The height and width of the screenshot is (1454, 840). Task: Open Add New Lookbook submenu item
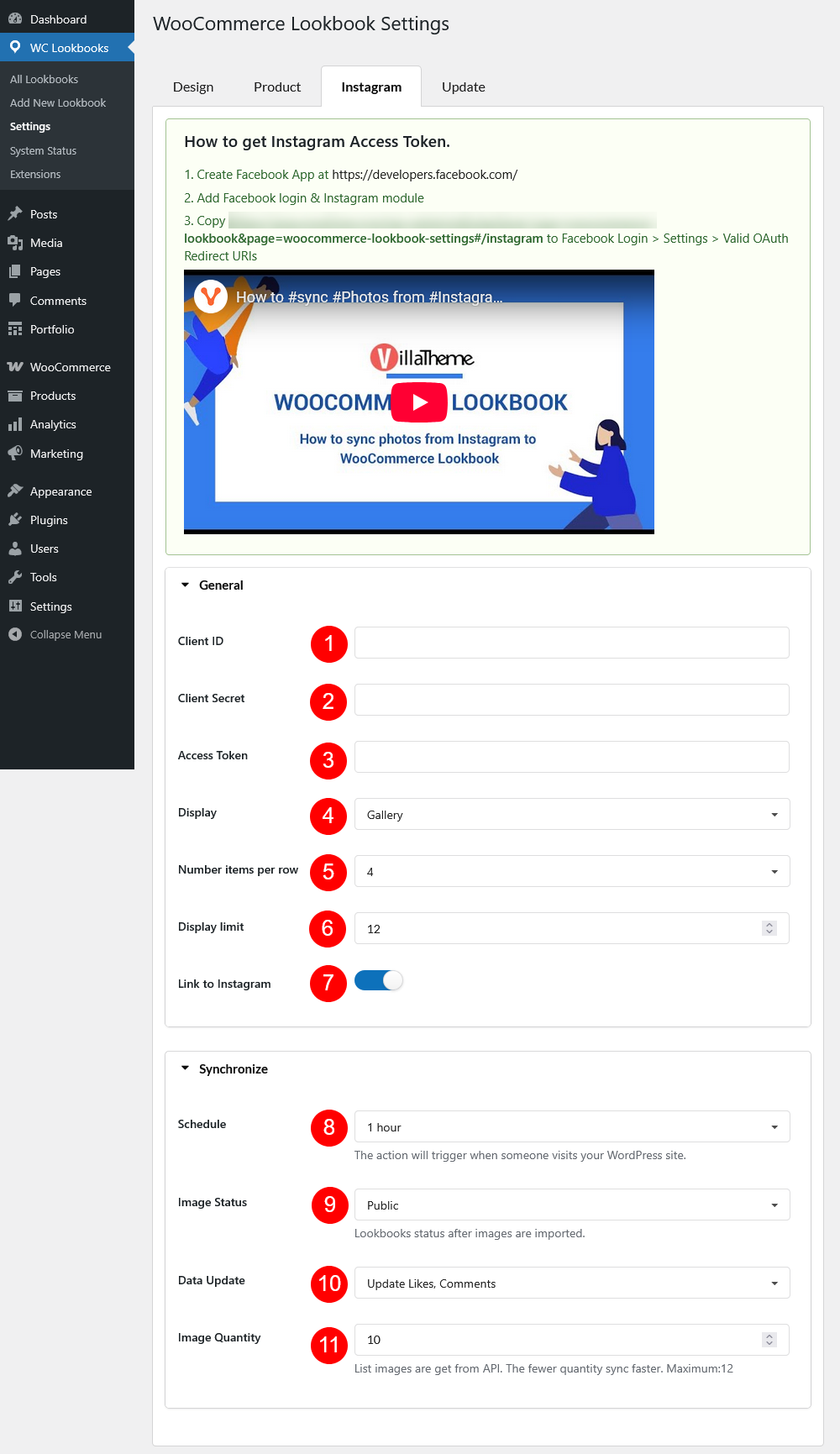coord(58,102)
